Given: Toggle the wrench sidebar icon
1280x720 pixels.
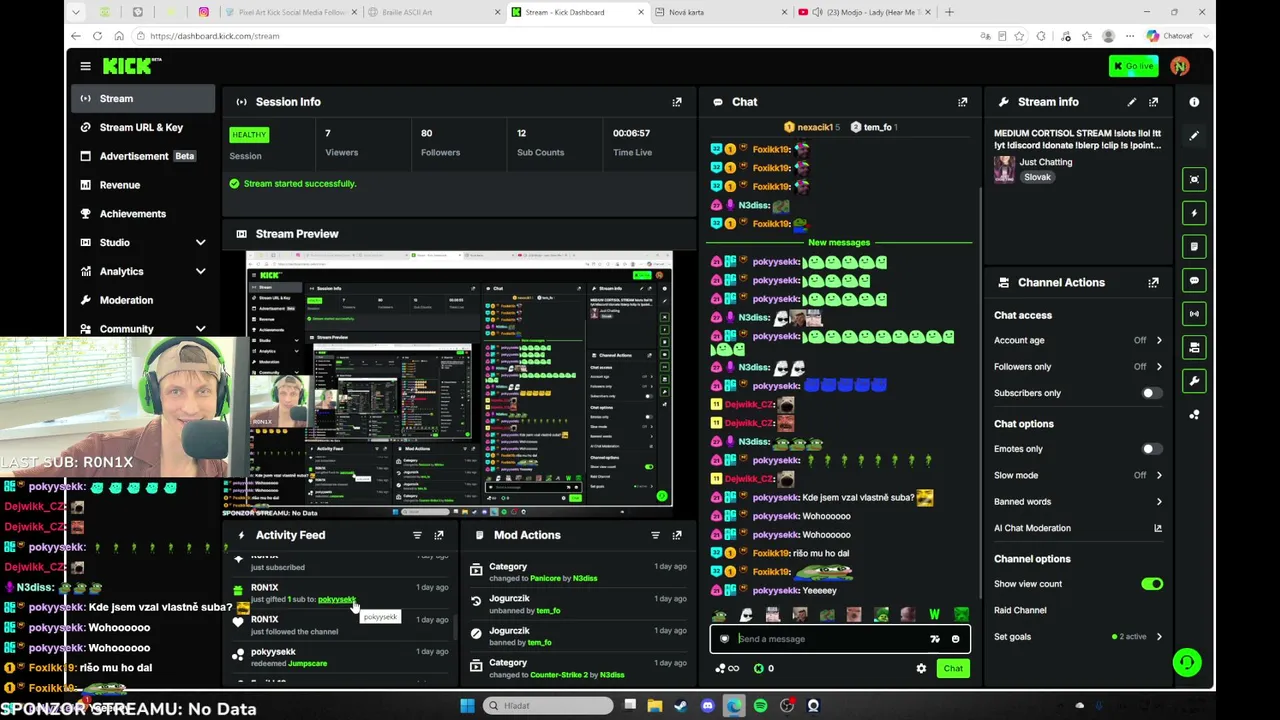Looking at the screenshot, I should tap(1194, 381).
